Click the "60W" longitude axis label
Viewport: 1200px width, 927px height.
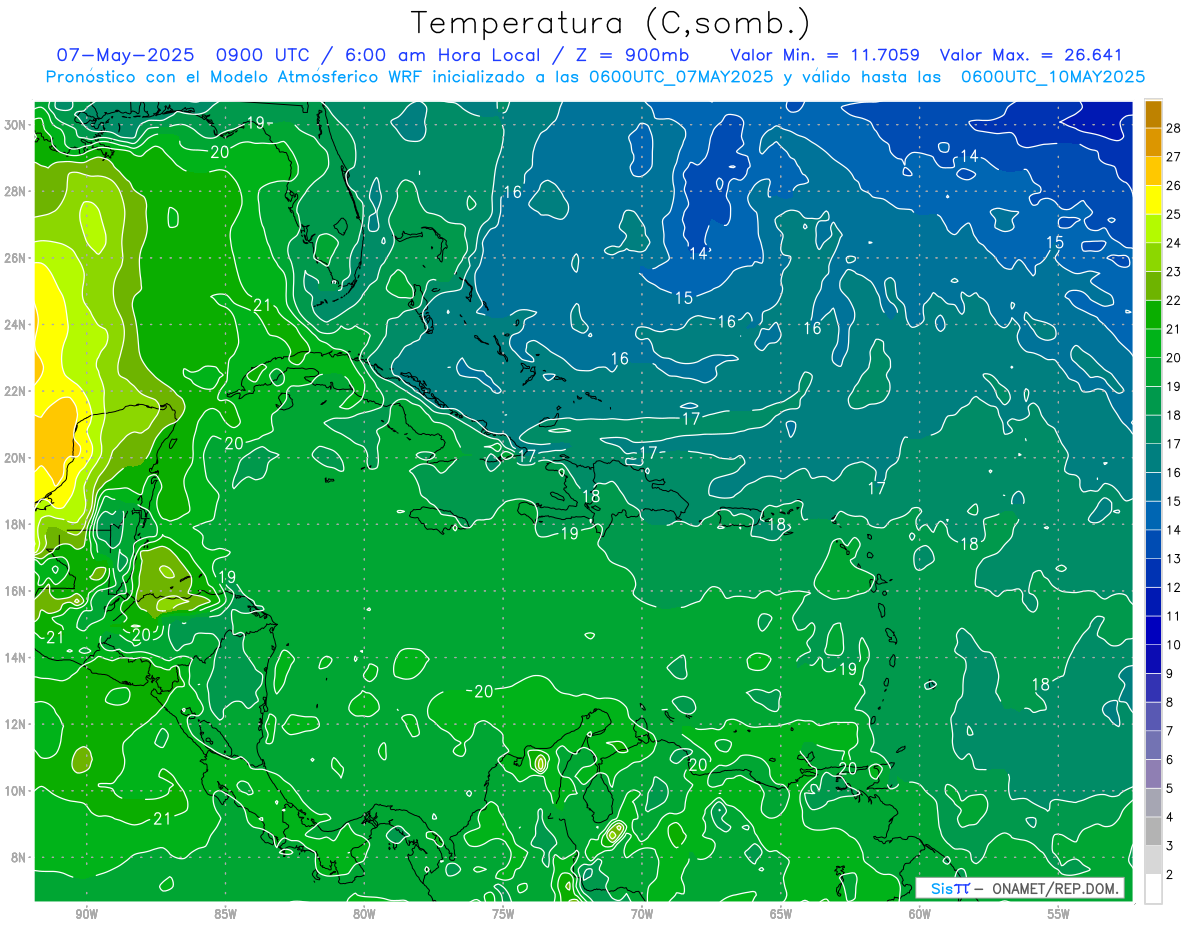920,914
